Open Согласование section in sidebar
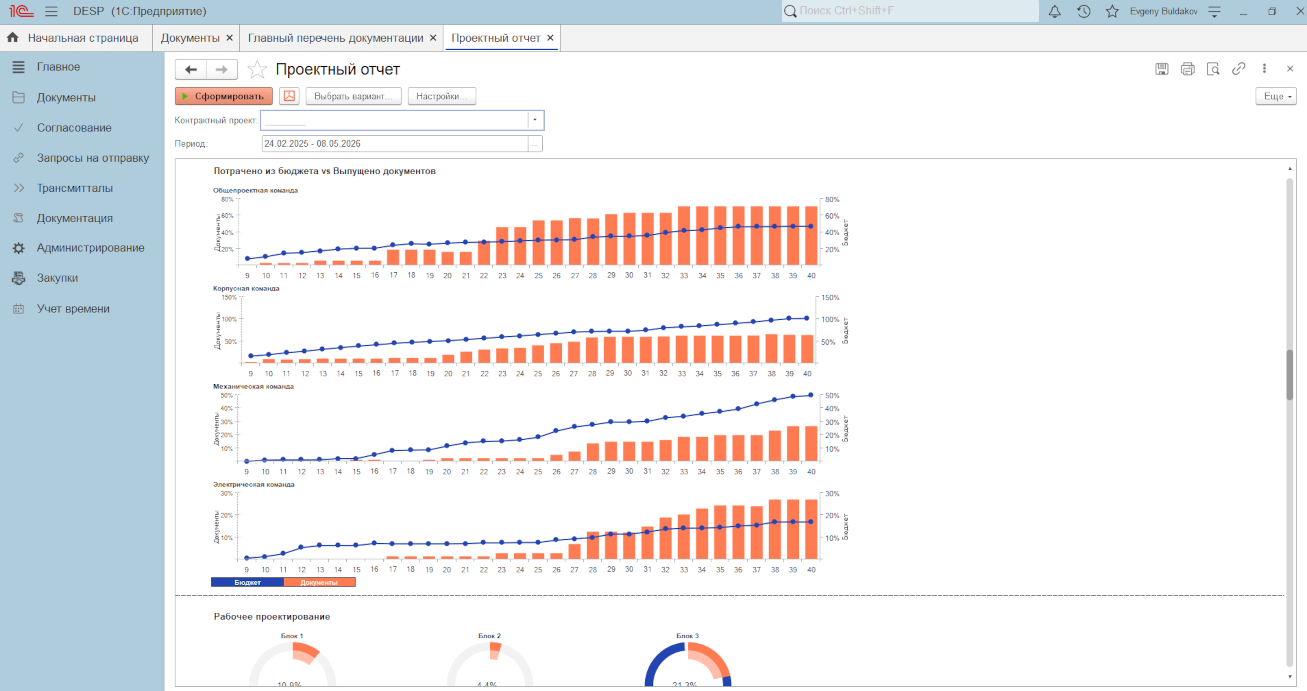The image size is (1307, 691). coord(74,128)
